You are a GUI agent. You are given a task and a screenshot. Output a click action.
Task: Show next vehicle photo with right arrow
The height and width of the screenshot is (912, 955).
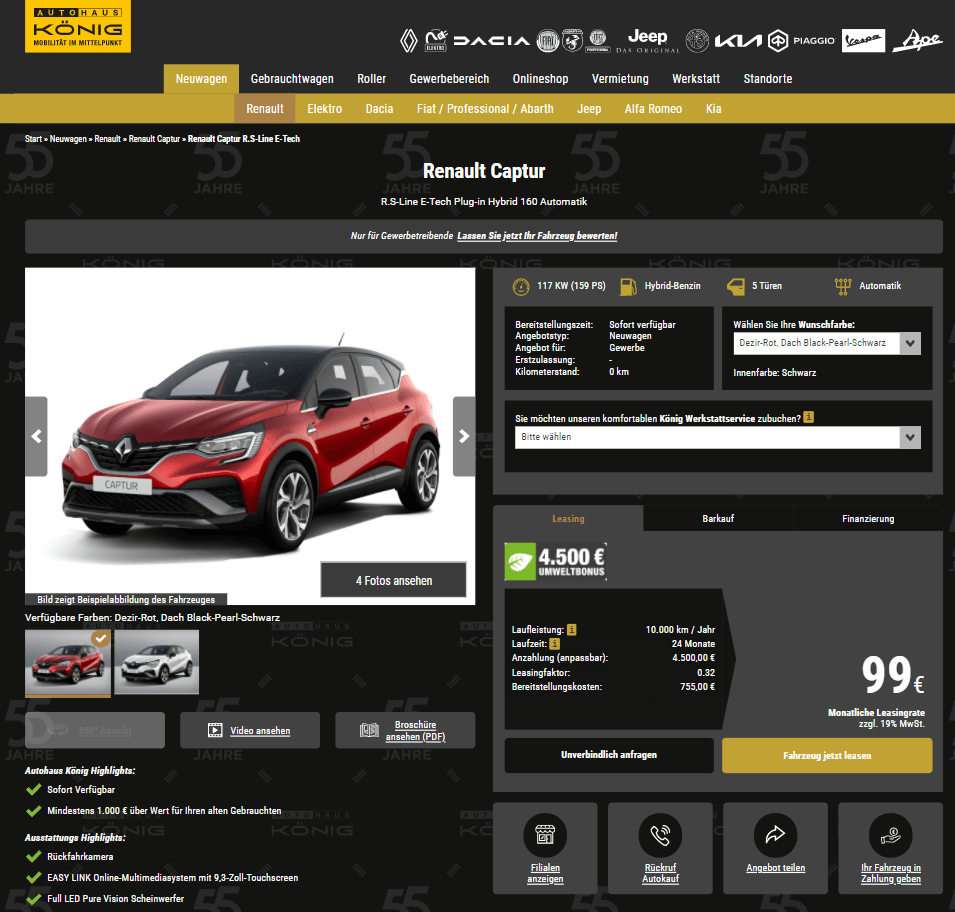464,436
